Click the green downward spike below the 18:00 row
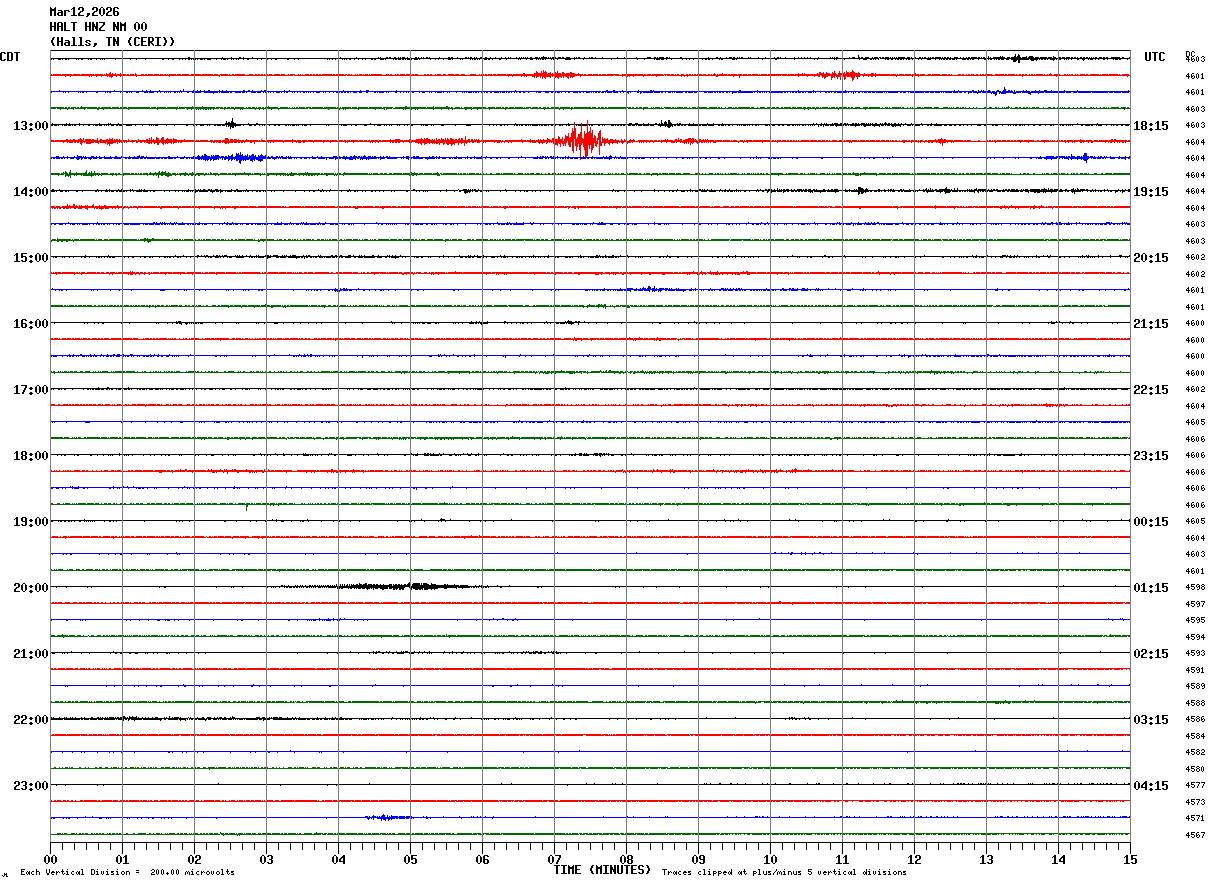The width and height of the screenshot is (1210, 886). [x=247, y=506]
